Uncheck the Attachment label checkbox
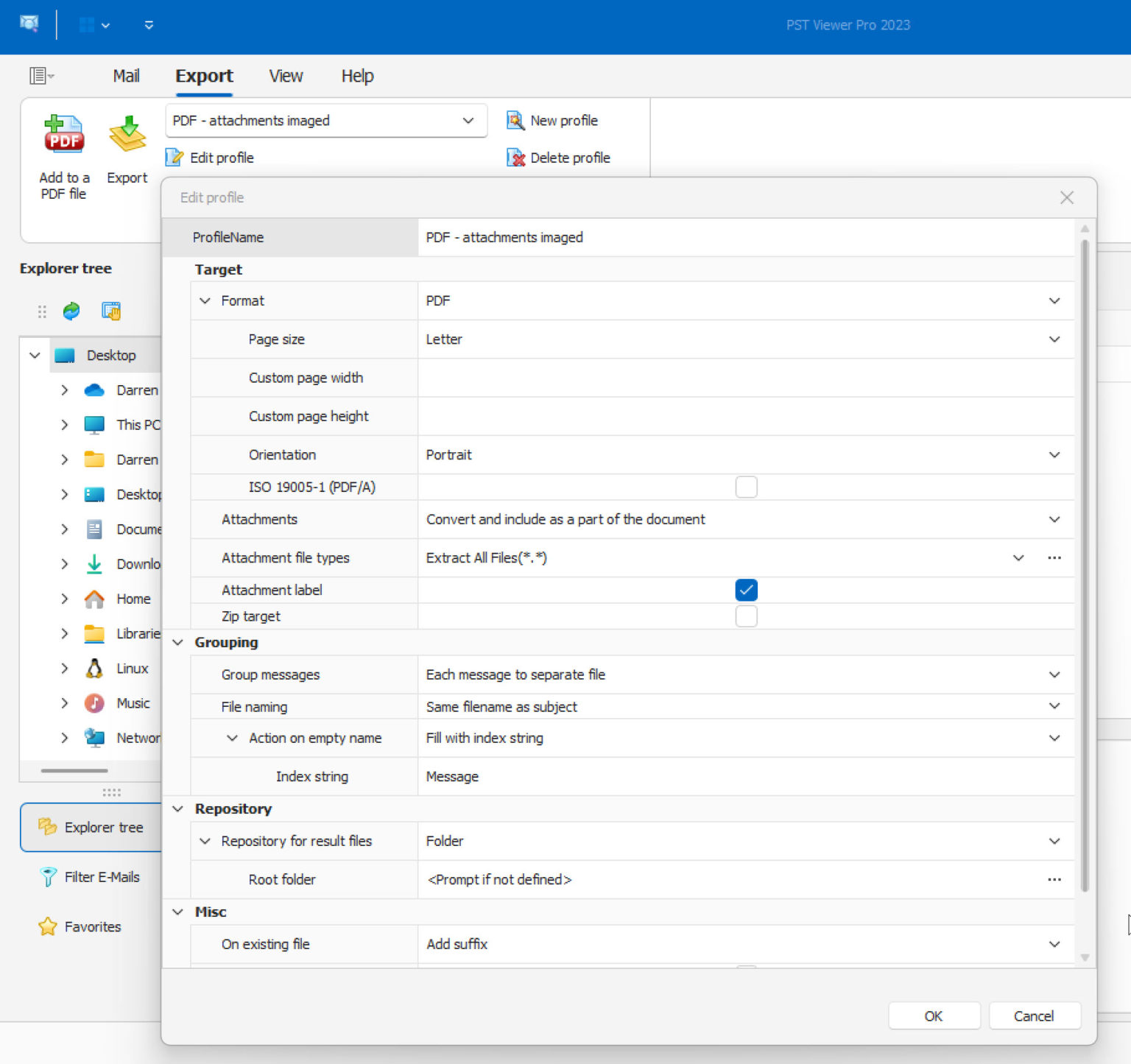This screenshot has height=1064, width=1131. [746, 590]
